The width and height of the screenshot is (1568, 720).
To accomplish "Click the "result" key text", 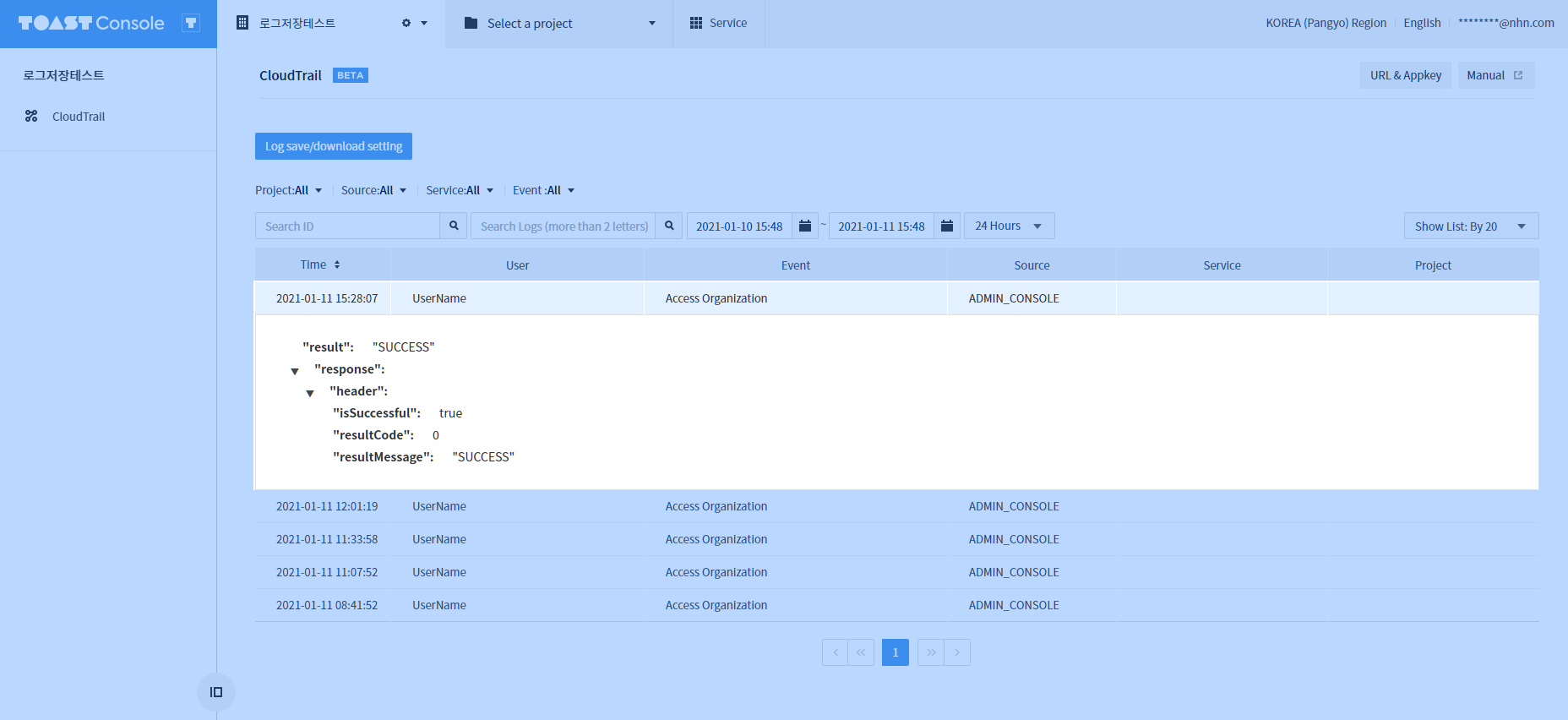I will pyautogui.click(x=328, y=347).
